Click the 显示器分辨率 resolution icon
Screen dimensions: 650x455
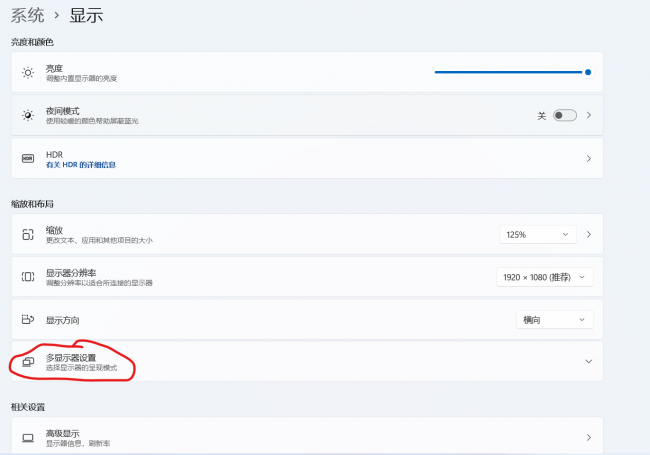click(28, 277)
